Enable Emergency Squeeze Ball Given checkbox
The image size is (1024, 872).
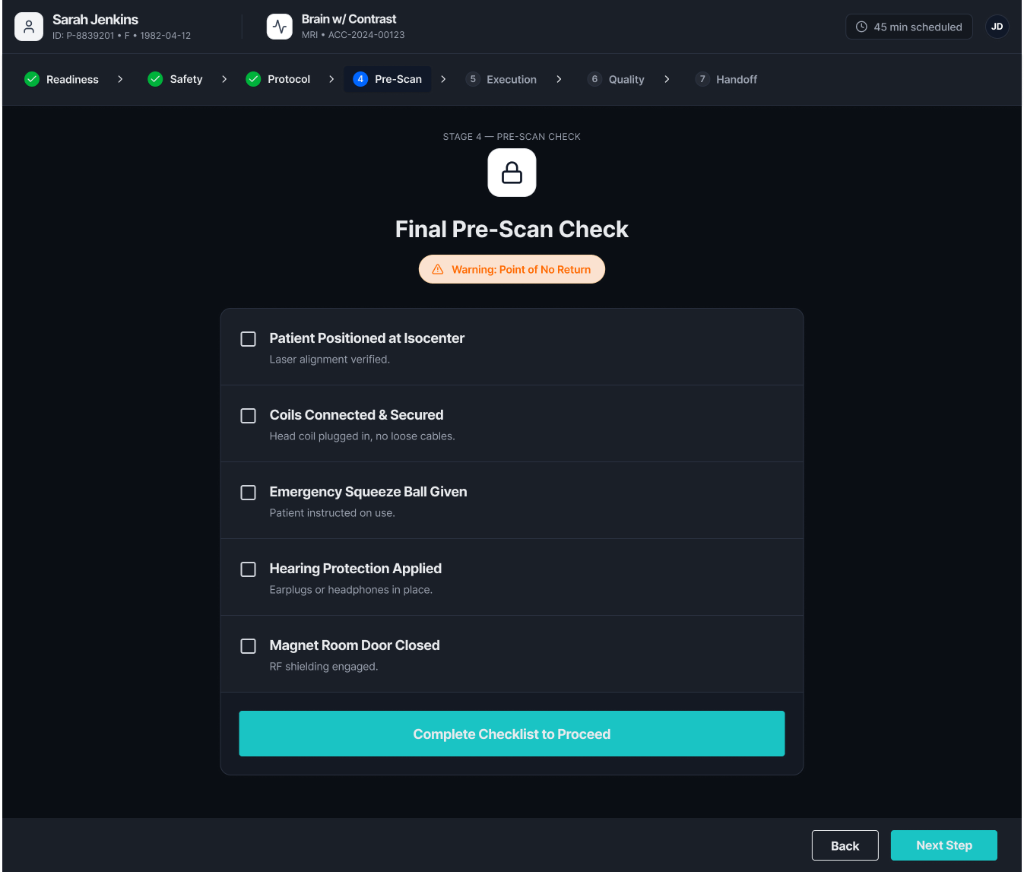pos(248,493)
